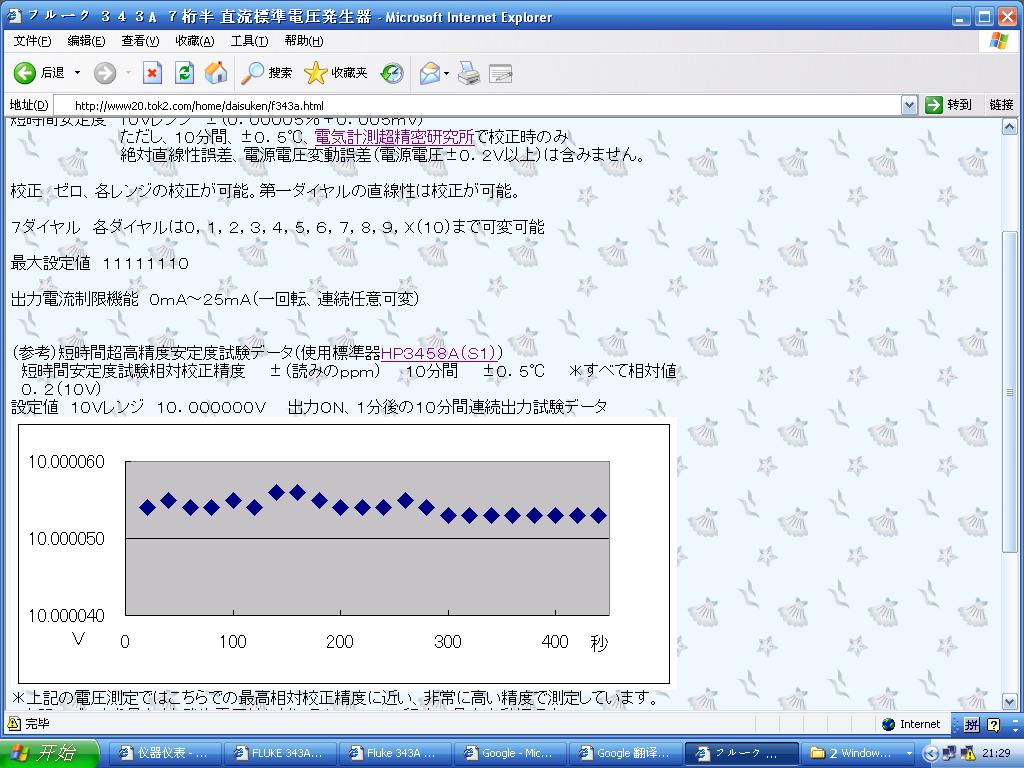Follow the 電気計測超精密研究所 link
The width and height of the screenshot is (1024, 768).
[x=394, y=136]
